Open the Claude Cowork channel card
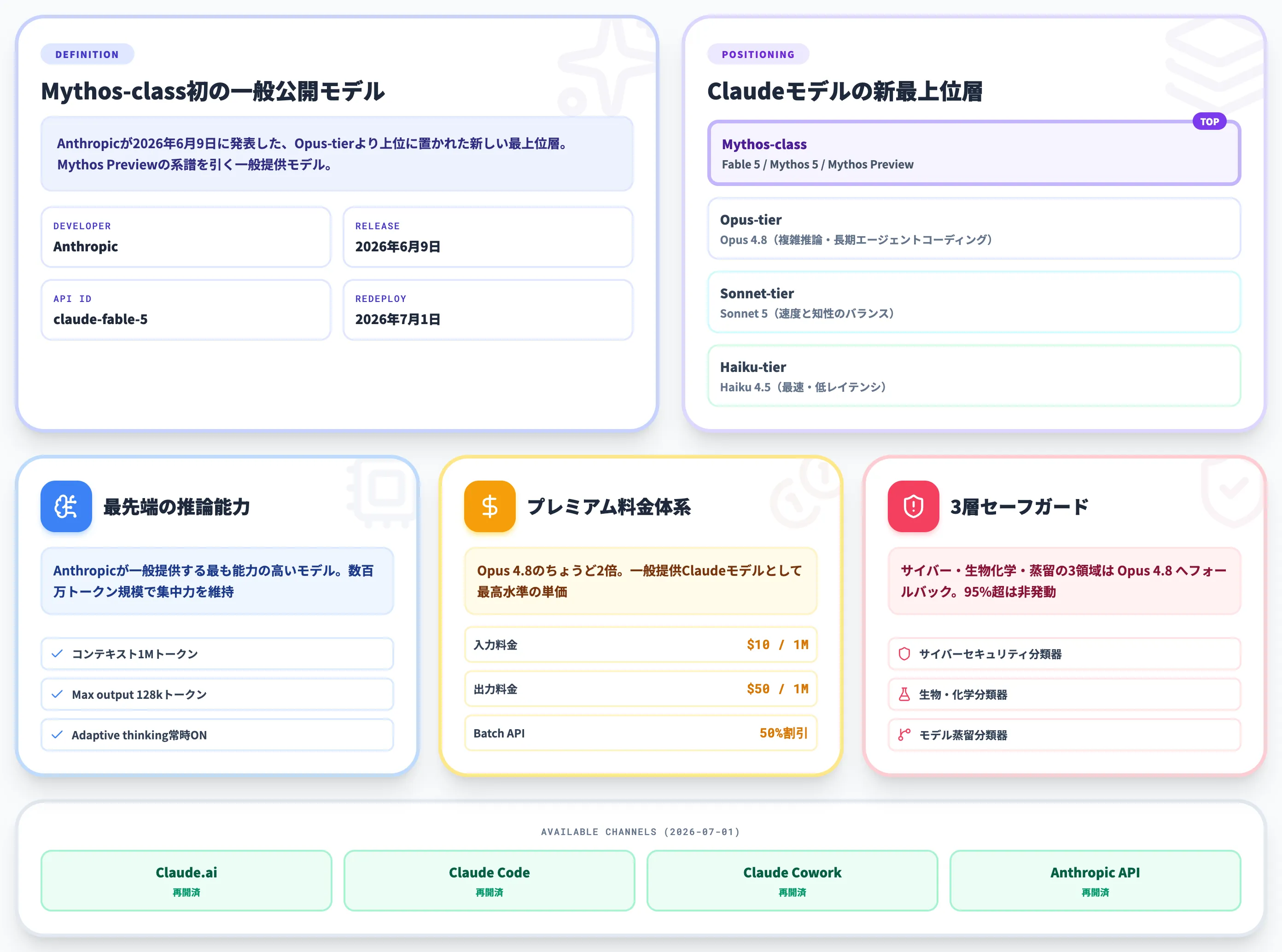Image resolution: width=1282 pixels, height=952 pixels. click(x=792, y=880)
